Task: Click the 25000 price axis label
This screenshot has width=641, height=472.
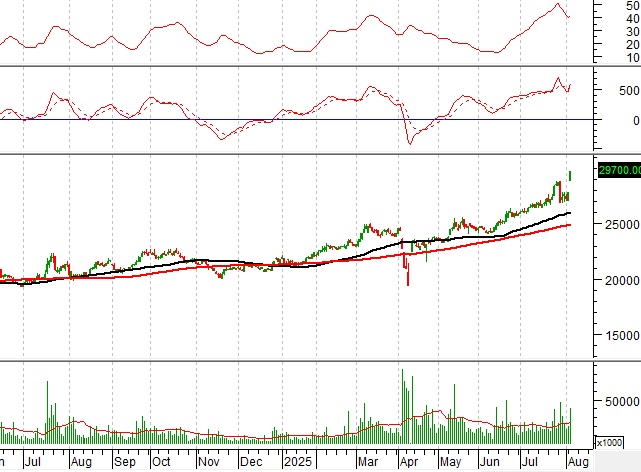Action: [x=619, y=225]
